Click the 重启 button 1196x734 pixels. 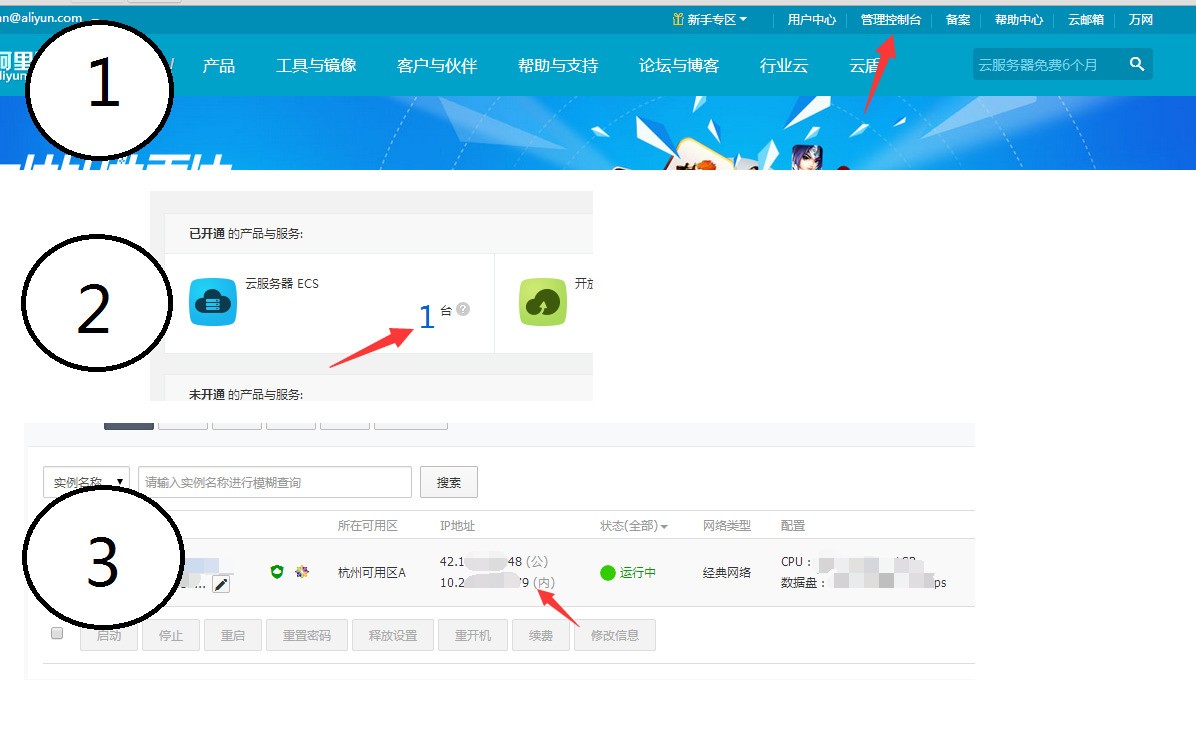tap(233, 635)
